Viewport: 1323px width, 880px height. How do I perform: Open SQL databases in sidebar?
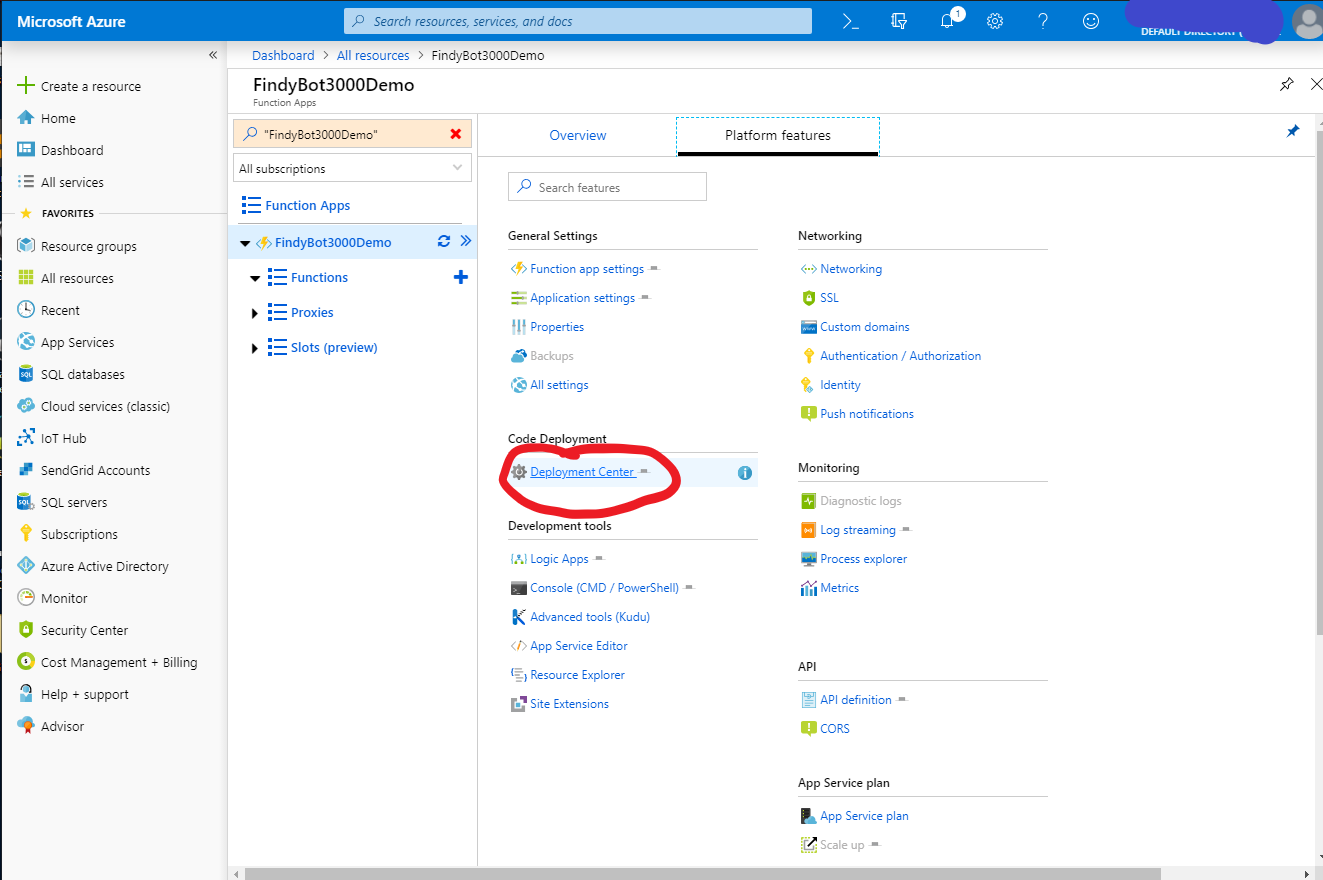click(x=83, y=374)
